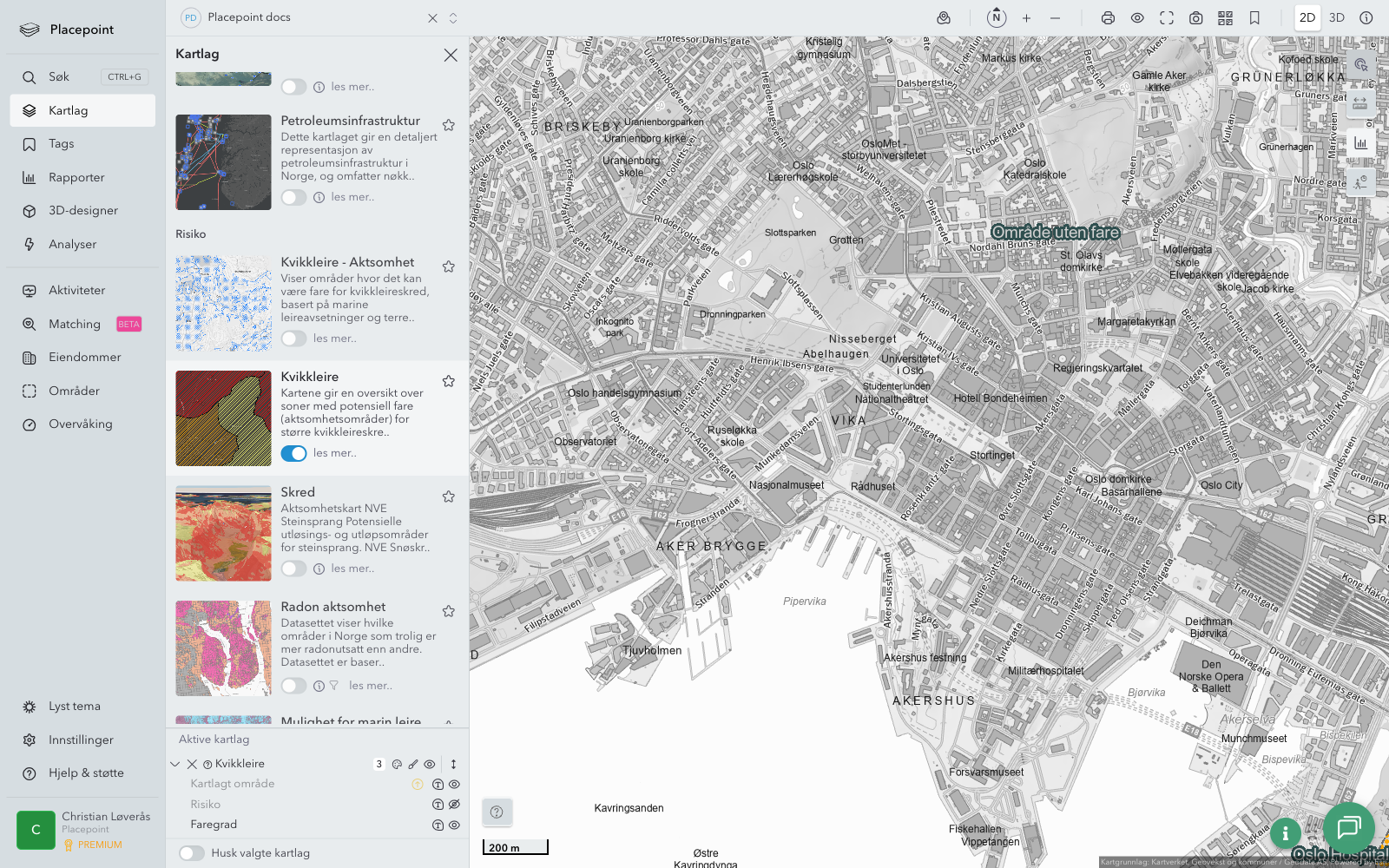Click the print map icon
Screen dimensions: 1389x868
[1108, 18]
